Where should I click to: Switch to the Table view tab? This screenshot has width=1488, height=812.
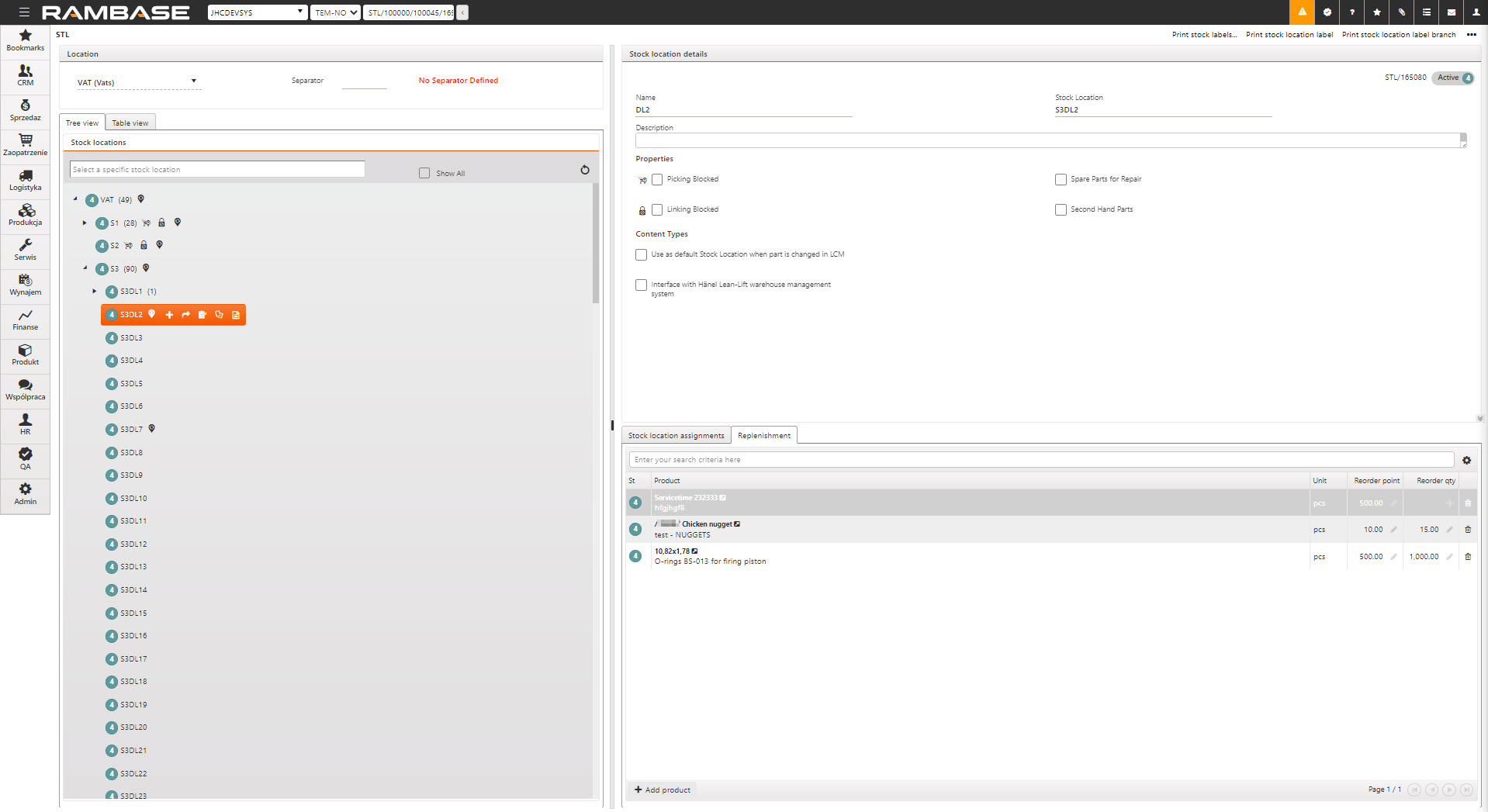130,123
